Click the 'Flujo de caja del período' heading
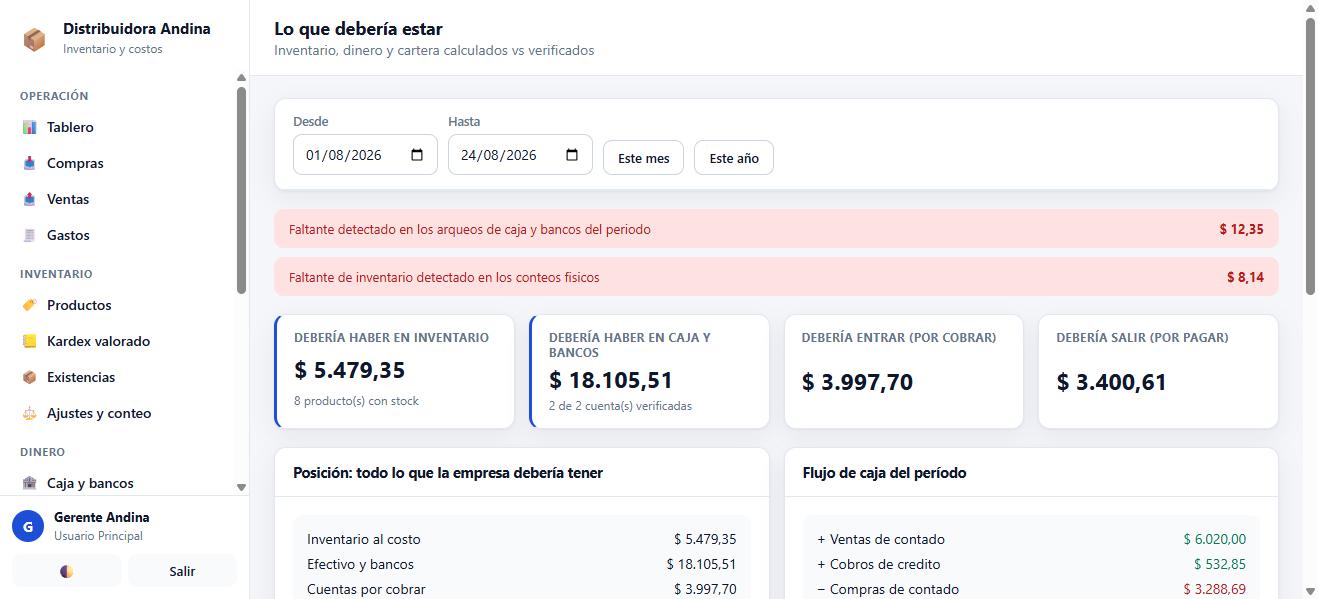 884,472
